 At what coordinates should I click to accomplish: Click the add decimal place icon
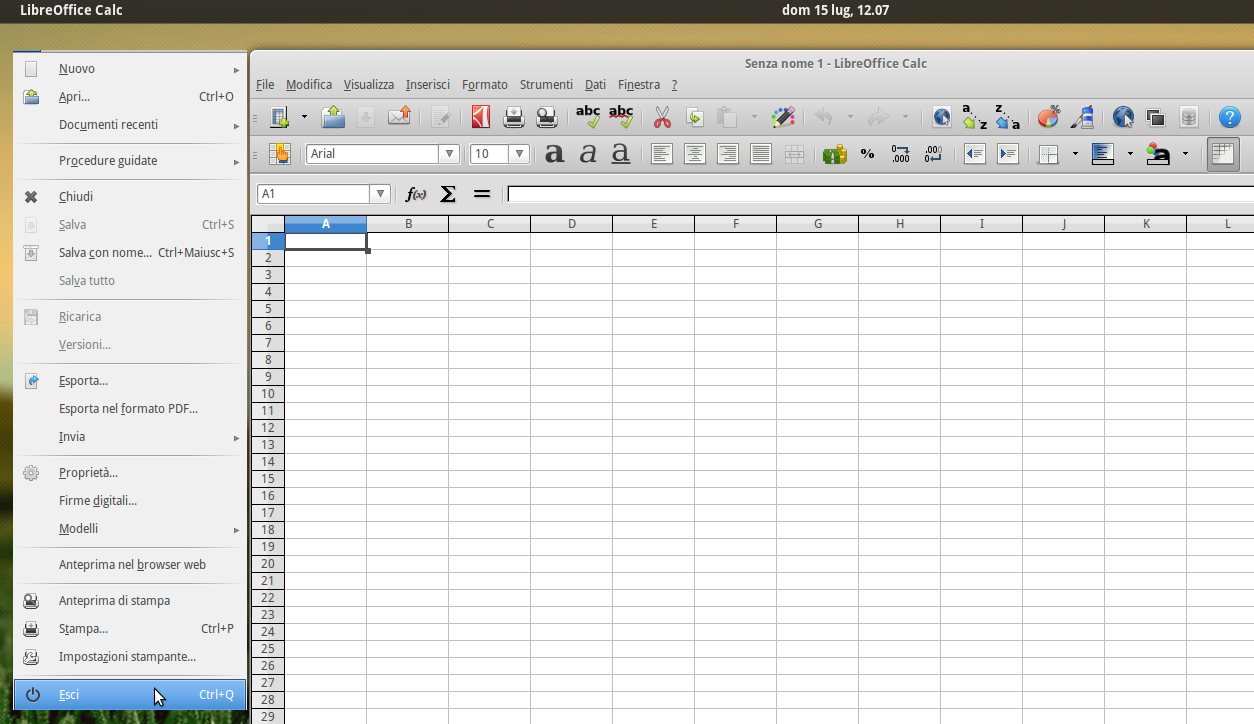pyautogui.click(x=900, y=154)
